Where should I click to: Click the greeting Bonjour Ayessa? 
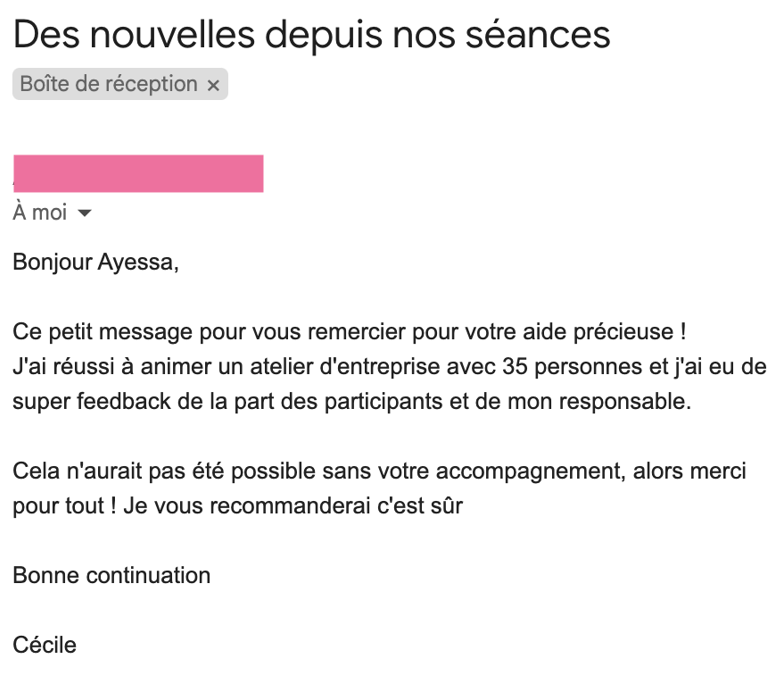pyautogui.click(x=96, y=262)
